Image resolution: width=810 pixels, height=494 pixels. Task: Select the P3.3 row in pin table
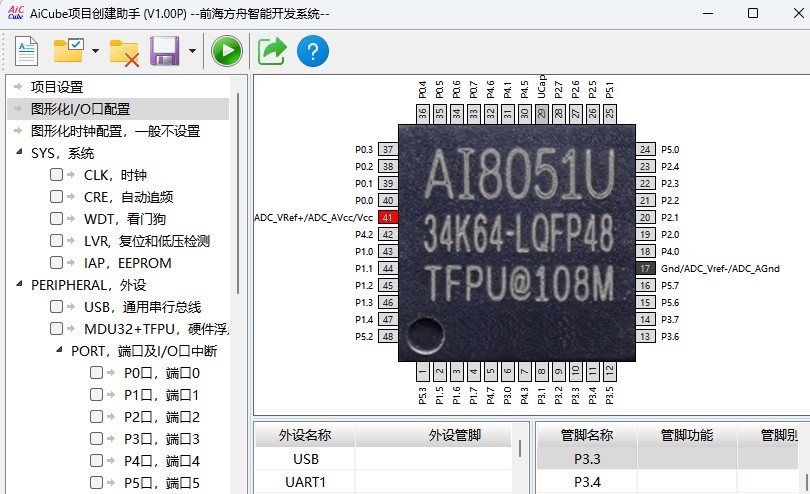(667, 459)
